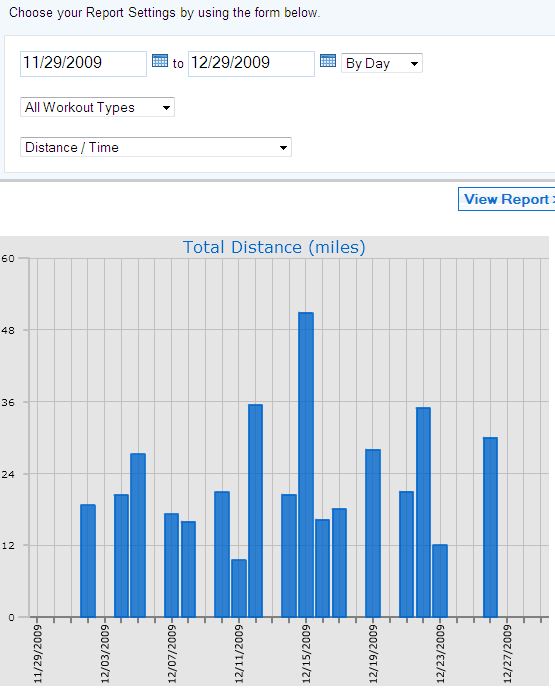Screen dimensions: 555x690
Task: Expand the By Day dropdown
Action: 382,63
